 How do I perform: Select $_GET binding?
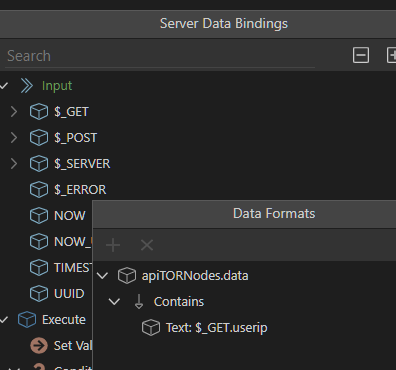[x=71, y=112]
